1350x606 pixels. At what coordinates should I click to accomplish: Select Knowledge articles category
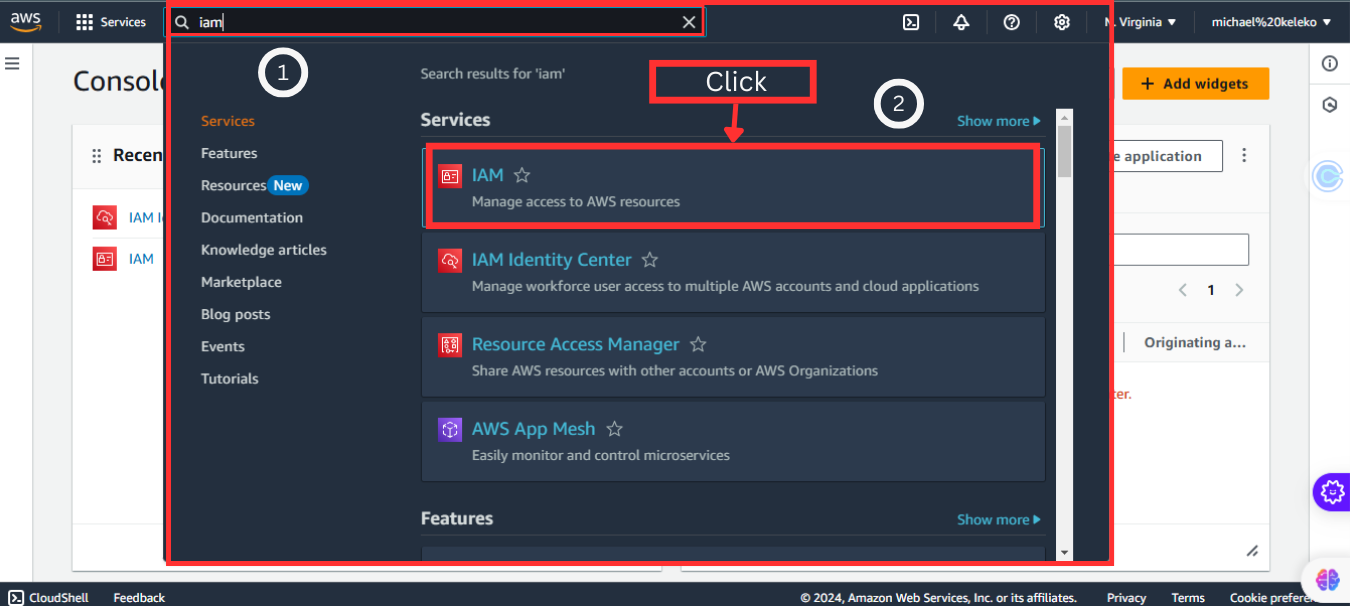tap(264, 250)
